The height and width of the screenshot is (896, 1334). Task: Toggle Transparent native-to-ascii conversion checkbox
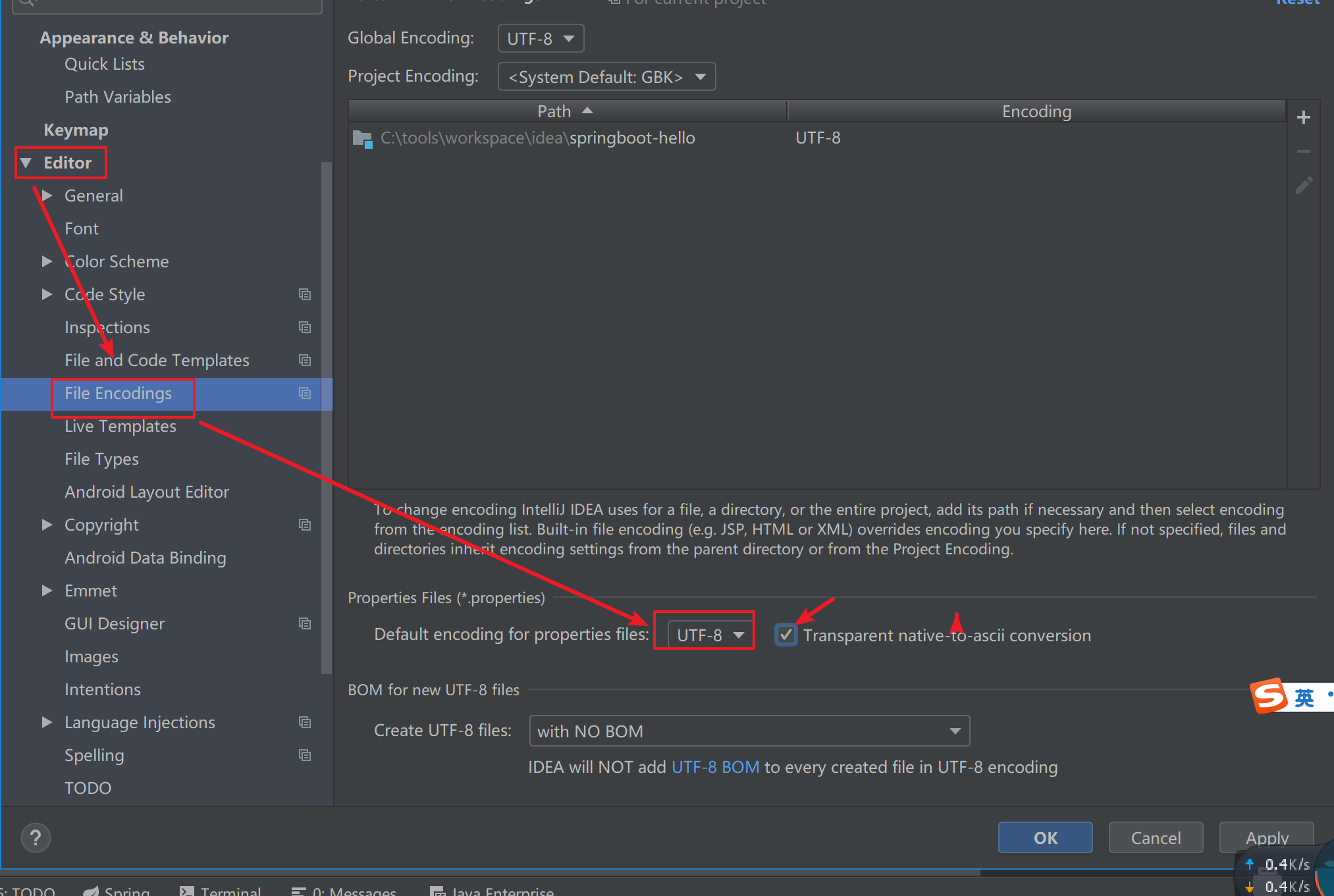pos(786,635)
